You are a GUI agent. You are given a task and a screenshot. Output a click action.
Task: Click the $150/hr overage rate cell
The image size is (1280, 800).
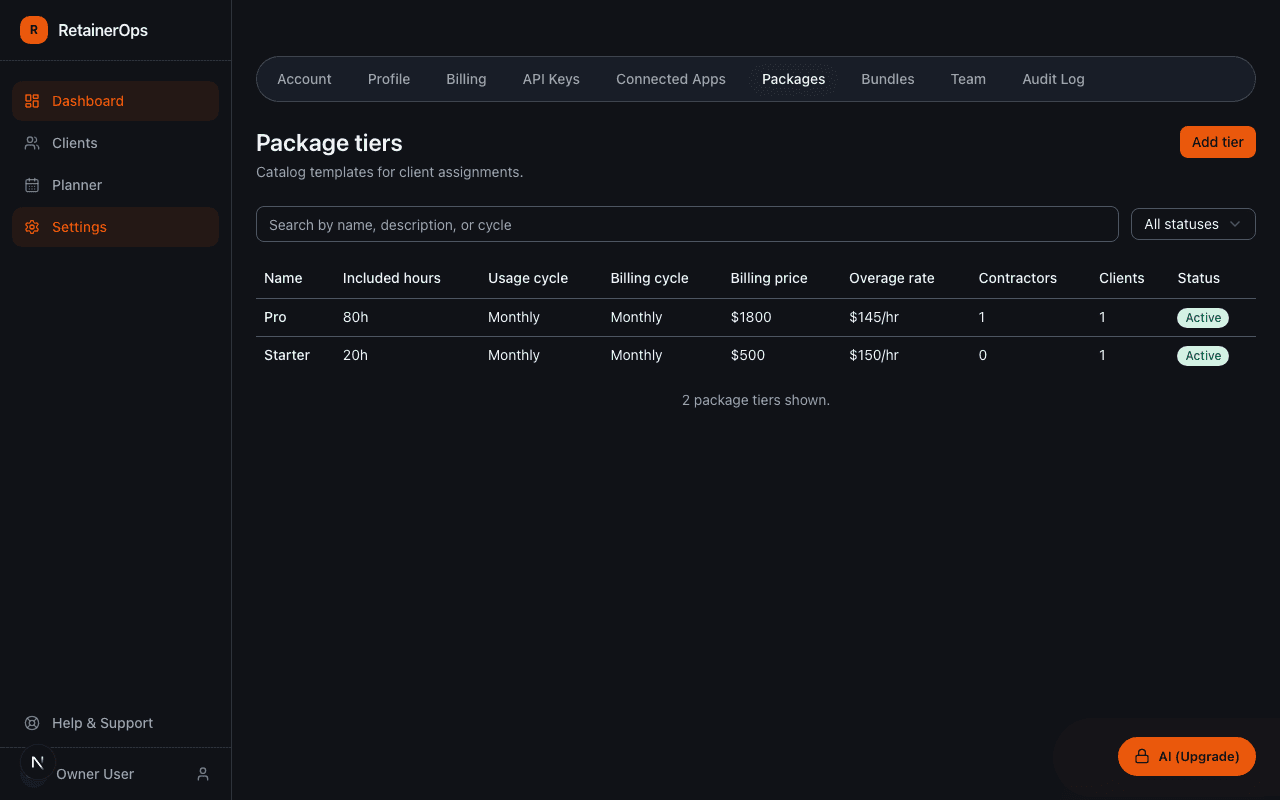874,355
